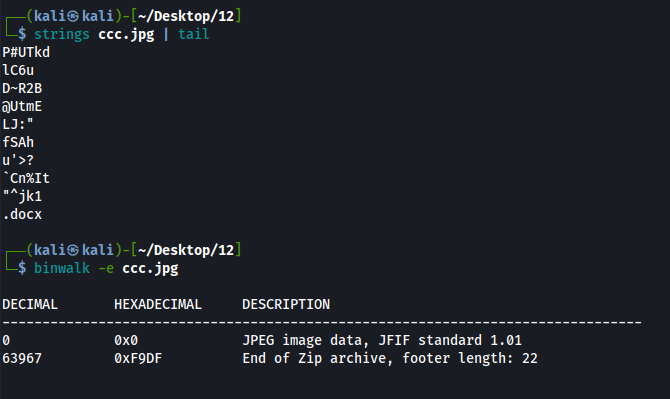670x399 pixels.
Task: Click the '0xF9DF' hexadecimal value
Action: point(138,358)
